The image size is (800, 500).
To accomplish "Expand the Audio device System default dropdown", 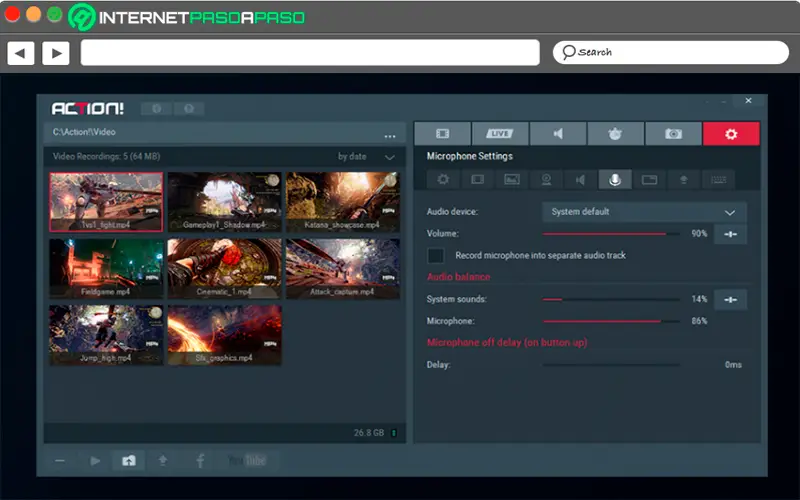I will (x=644, y=212).
